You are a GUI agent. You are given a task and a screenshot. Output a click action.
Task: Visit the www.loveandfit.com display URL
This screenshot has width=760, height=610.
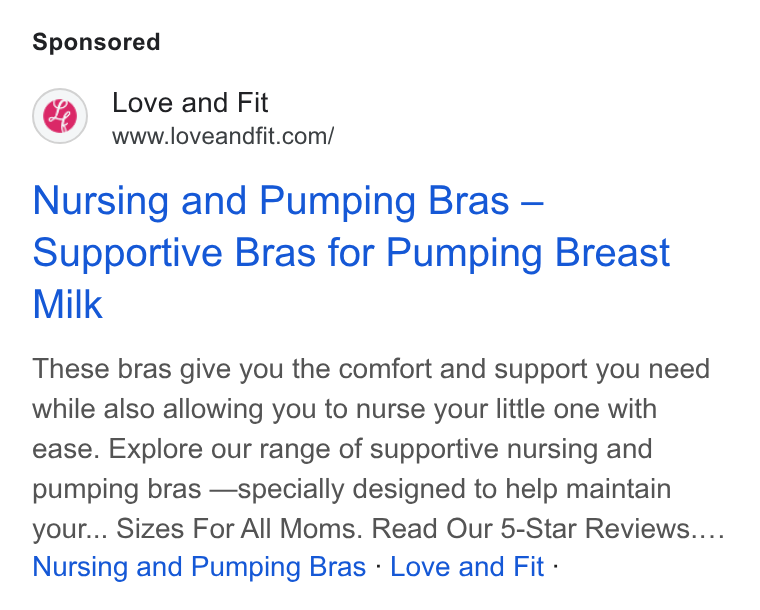pyautogui.click(x=223, y=136)
